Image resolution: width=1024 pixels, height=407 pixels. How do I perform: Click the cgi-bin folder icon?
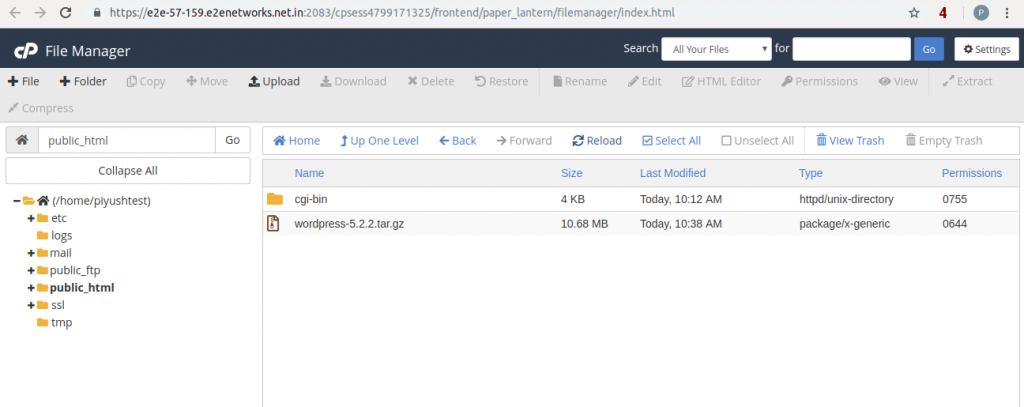pyautogui.click(x=274, y=199)
